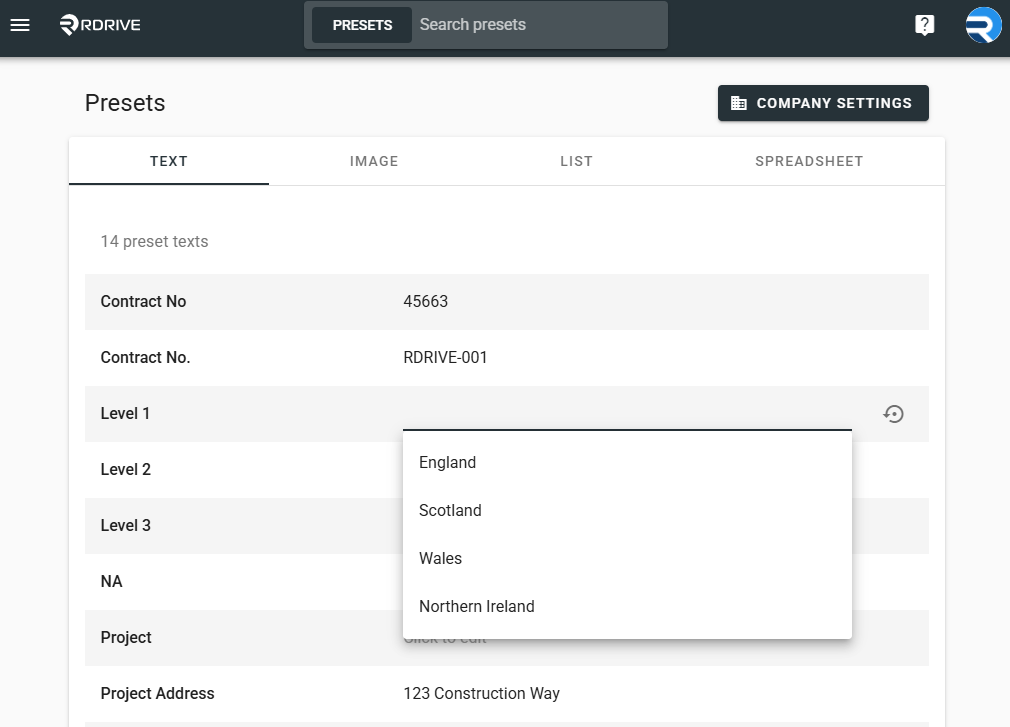
Task: Click the Contract No label
Action: [x=143, y=301]
